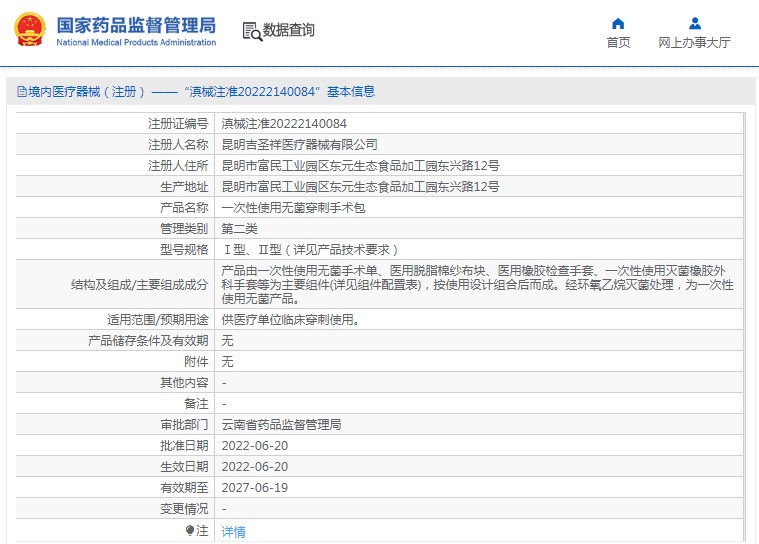Click the 注册人住所 address value
759x544 pixels.
(360, 166)
